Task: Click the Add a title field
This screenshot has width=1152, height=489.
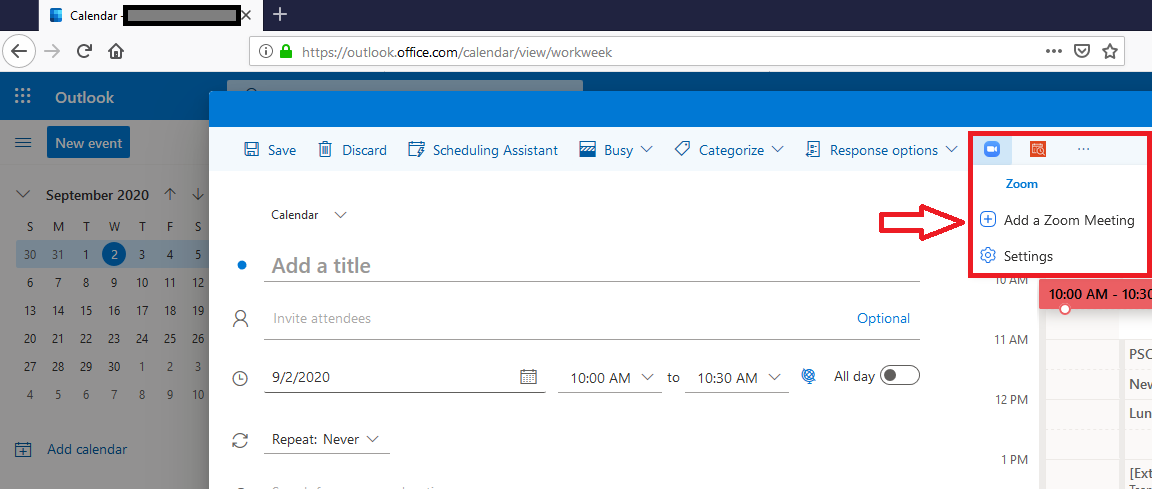Action: coord(591,266)
